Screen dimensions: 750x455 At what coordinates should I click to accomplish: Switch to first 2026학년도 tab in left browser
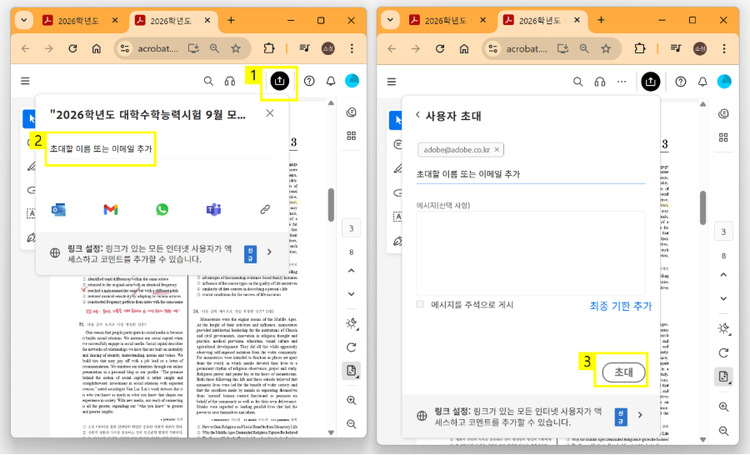(79, 21)
